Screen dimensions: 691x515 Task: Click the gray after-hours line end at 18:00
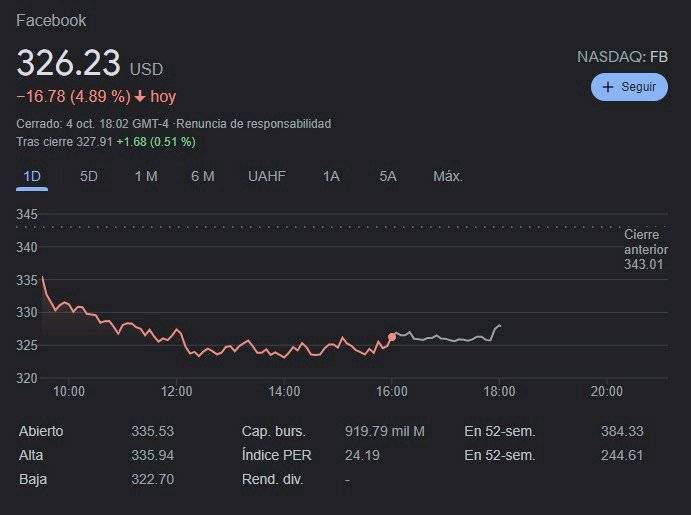pos(499,326)
